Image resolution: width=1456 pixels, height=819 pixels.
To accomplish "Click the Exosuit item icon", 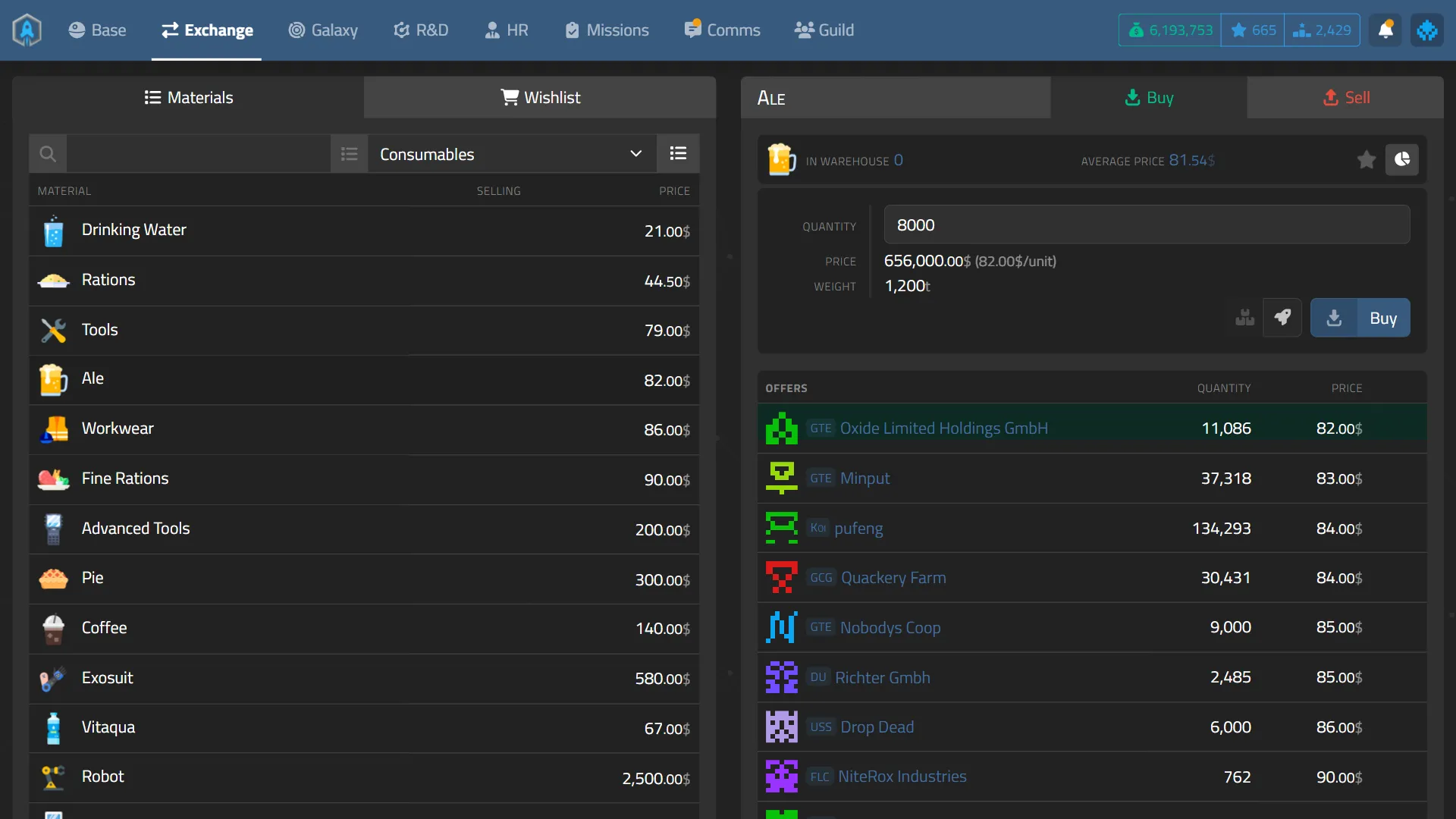I will [53, 679].
